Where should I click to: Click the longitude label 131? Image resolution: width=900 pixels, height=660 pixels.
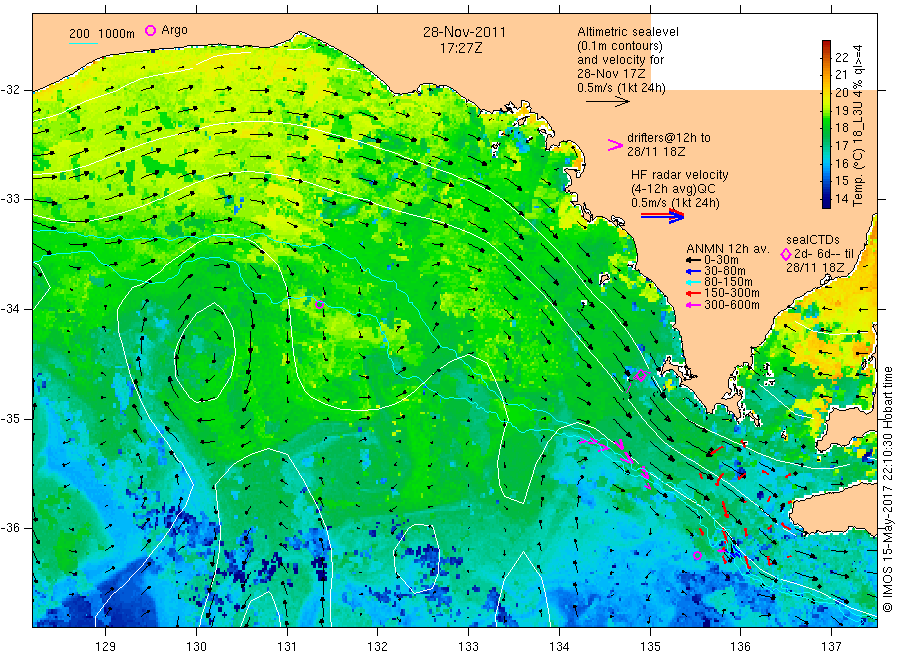(287, 647)
